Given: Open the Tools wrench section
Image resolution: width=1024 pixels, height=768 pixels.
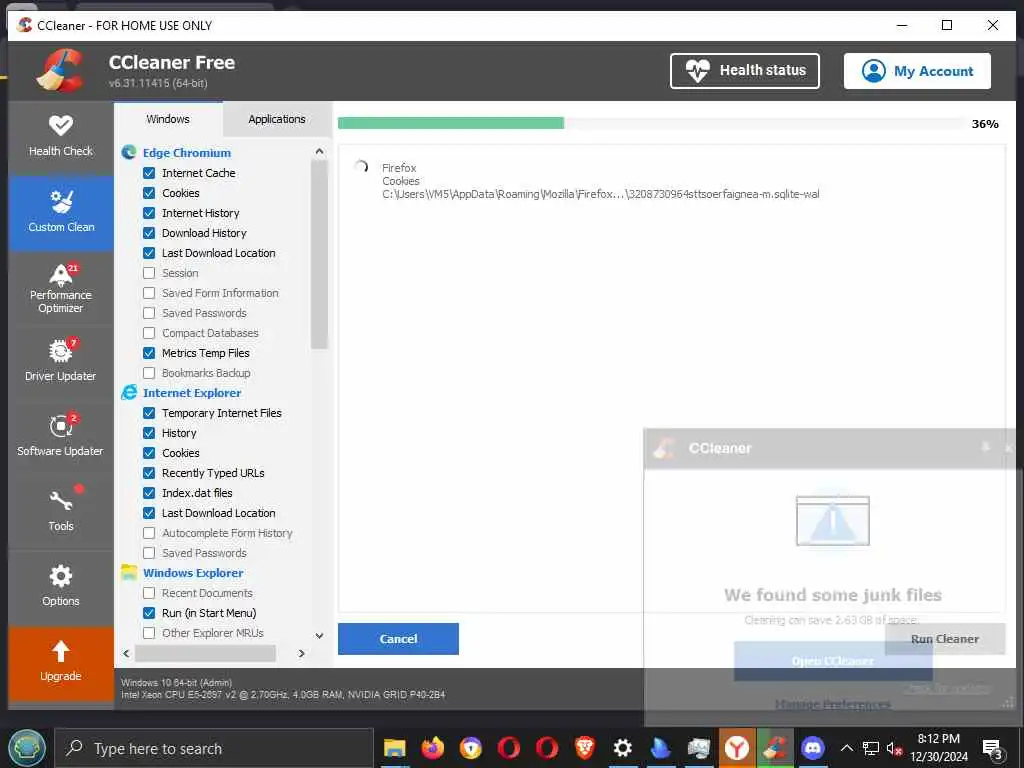Looking at the screenshot, I should (61, 511).
